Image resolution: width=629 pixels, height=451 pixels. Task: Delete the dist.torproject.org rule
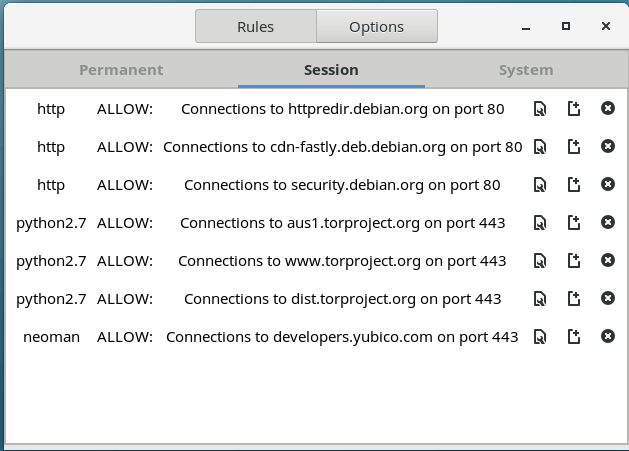[x=607, y=299]
